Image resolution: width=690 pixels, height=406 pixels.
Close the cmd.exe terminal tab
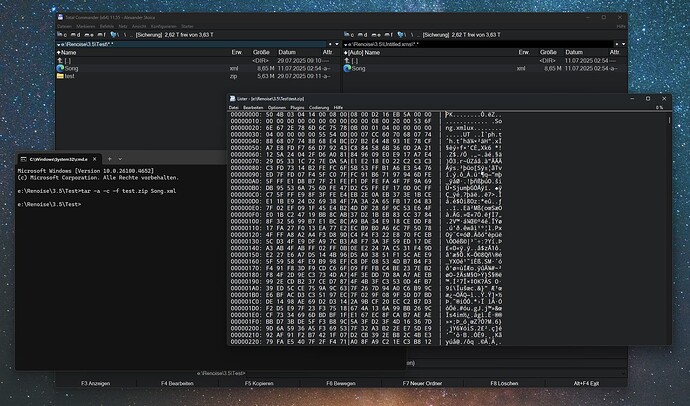95,159
